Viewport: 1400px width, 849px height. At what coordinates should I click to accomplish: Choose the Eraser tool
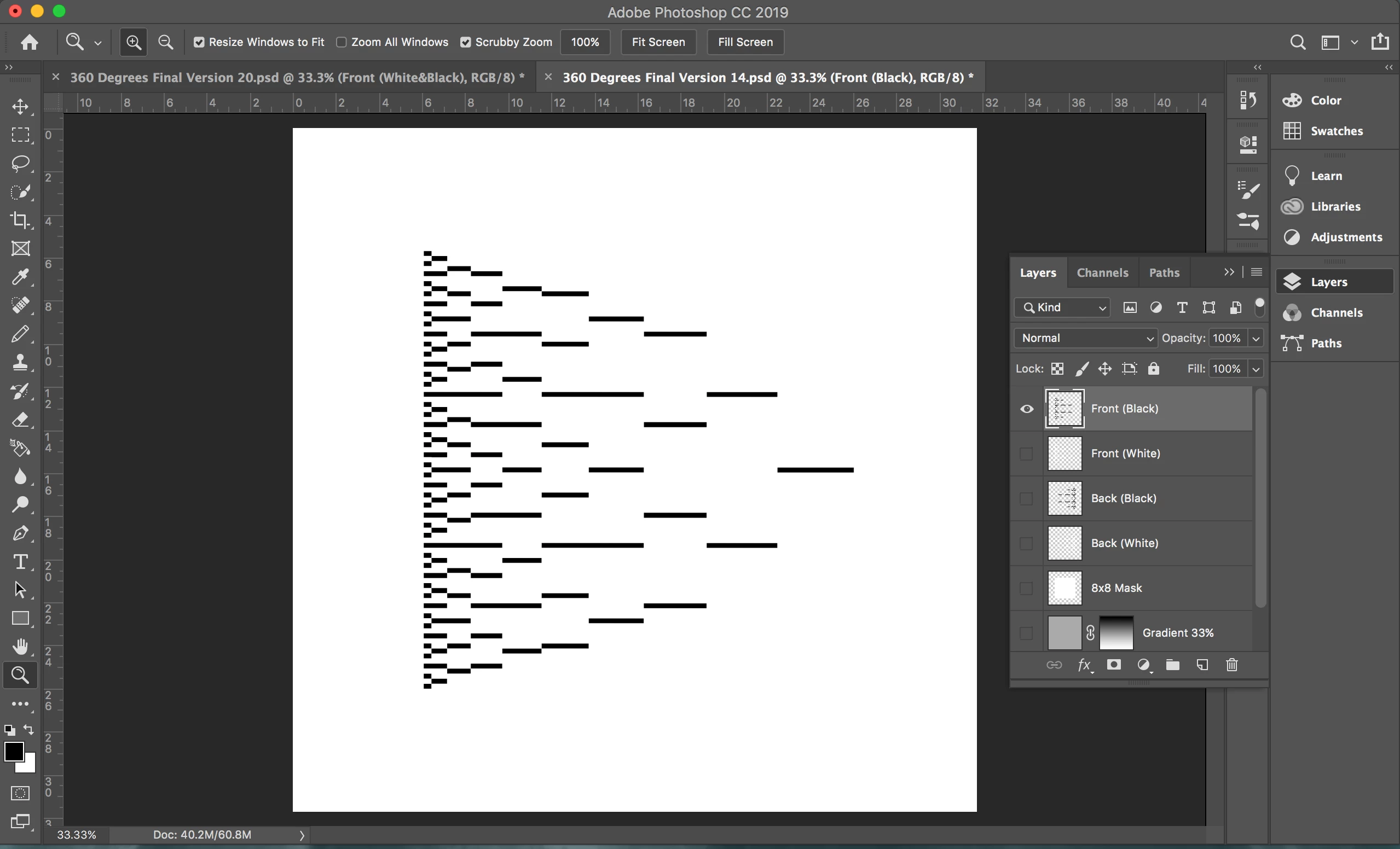(20, 420)
